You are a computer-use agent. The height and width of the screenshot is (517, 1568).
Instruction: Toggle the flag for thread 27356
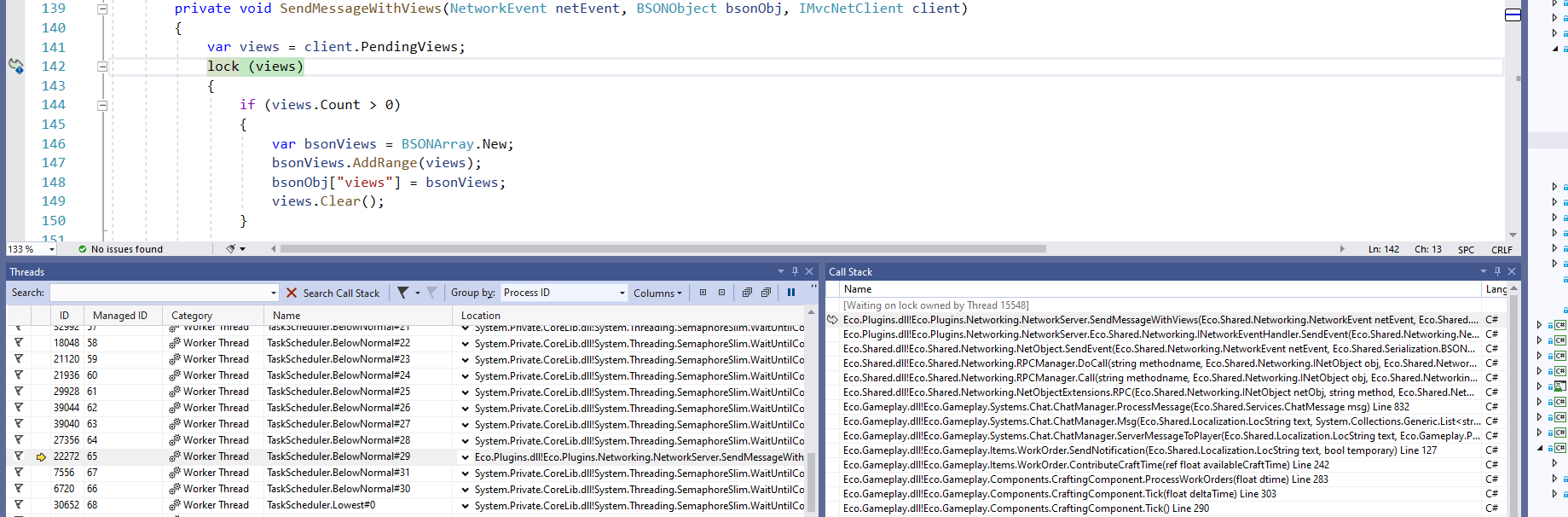(x=18, y=439)
